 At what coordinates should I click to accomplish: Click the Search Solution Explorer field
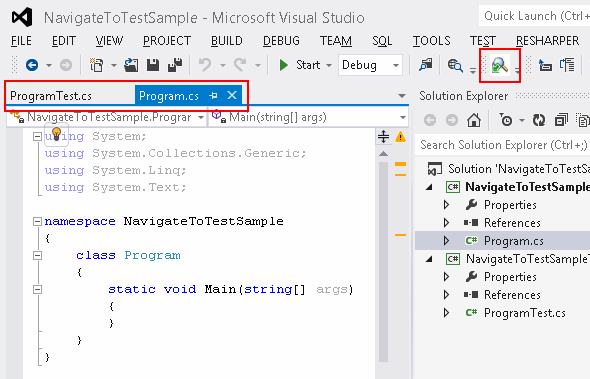tap(502, 145)
